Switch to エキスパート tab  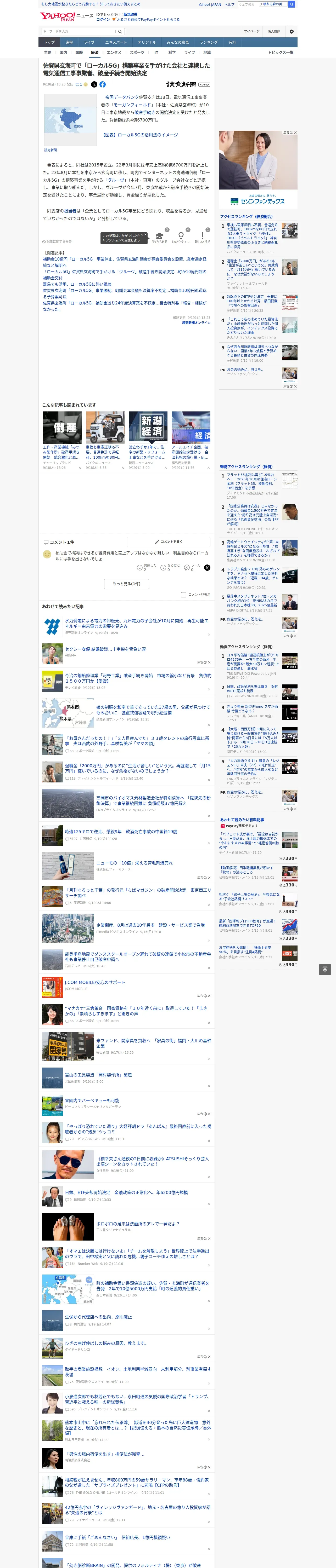tap(116, 43)
